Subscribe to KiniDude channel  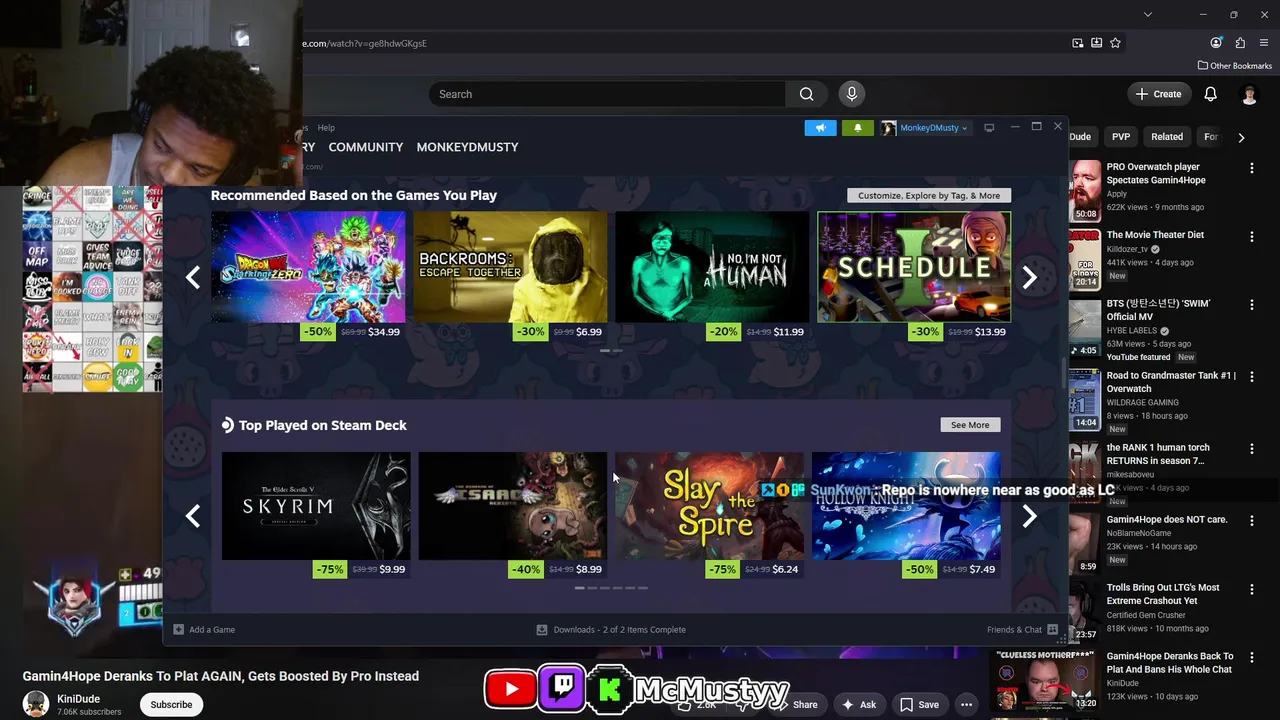pyautogui.click(x=171, y=704)
